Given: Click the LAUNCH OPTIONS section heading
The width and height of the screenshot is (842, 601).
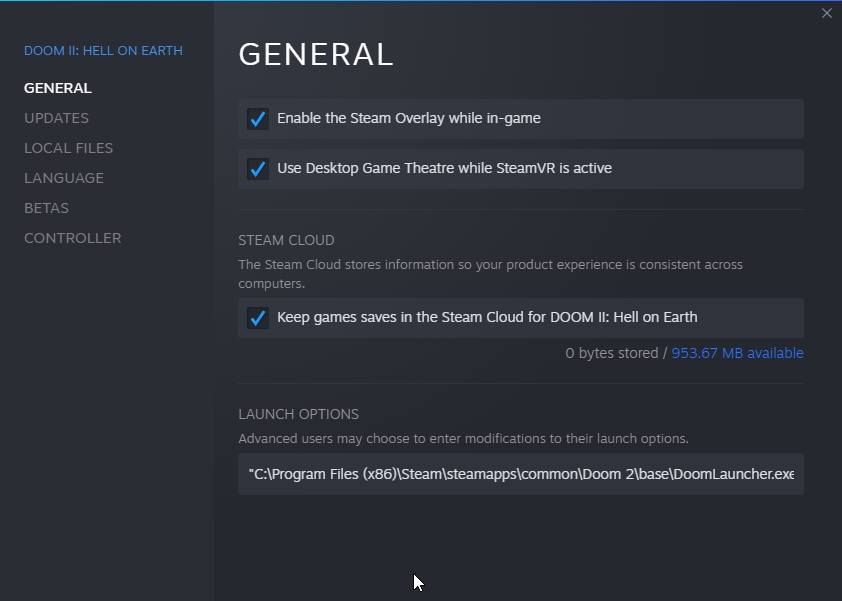Looking at the screenshot, I should click(x=298, y=414).
